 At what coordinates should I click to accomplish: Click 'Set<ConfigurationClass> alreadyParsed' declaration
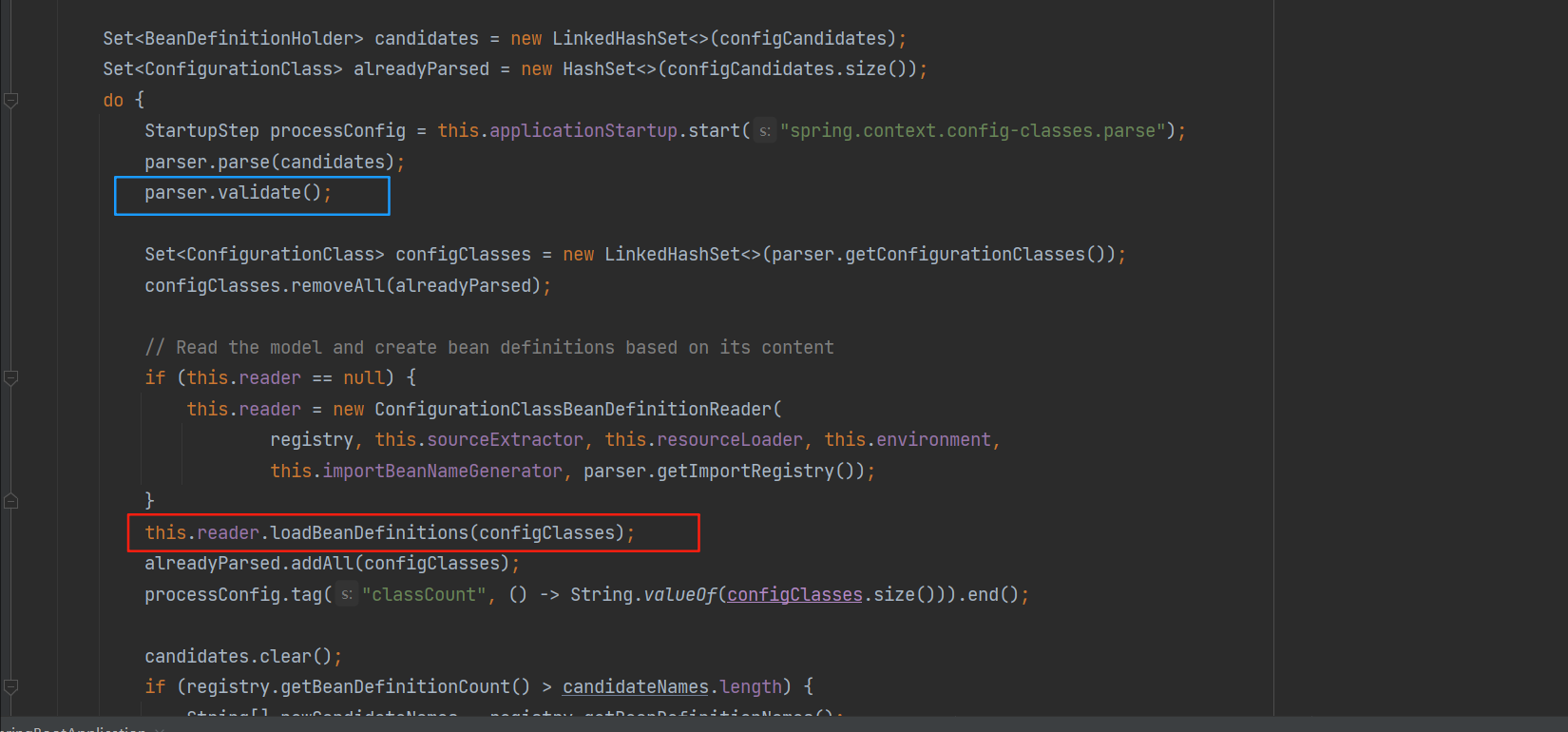[296, 69]
